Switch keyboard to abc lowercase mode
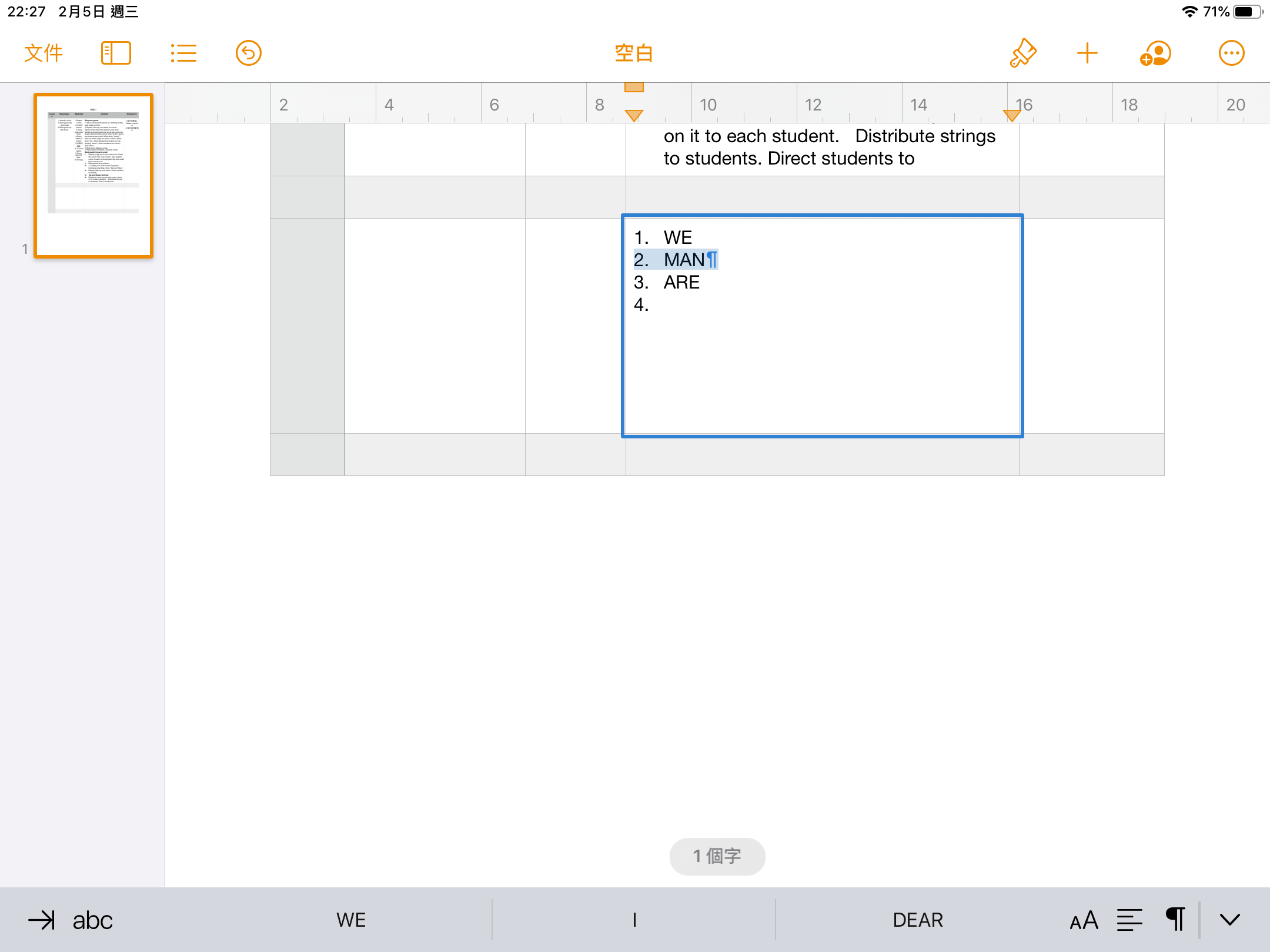The height and width of the screenshot is (952, 1270). click(92, 920)
